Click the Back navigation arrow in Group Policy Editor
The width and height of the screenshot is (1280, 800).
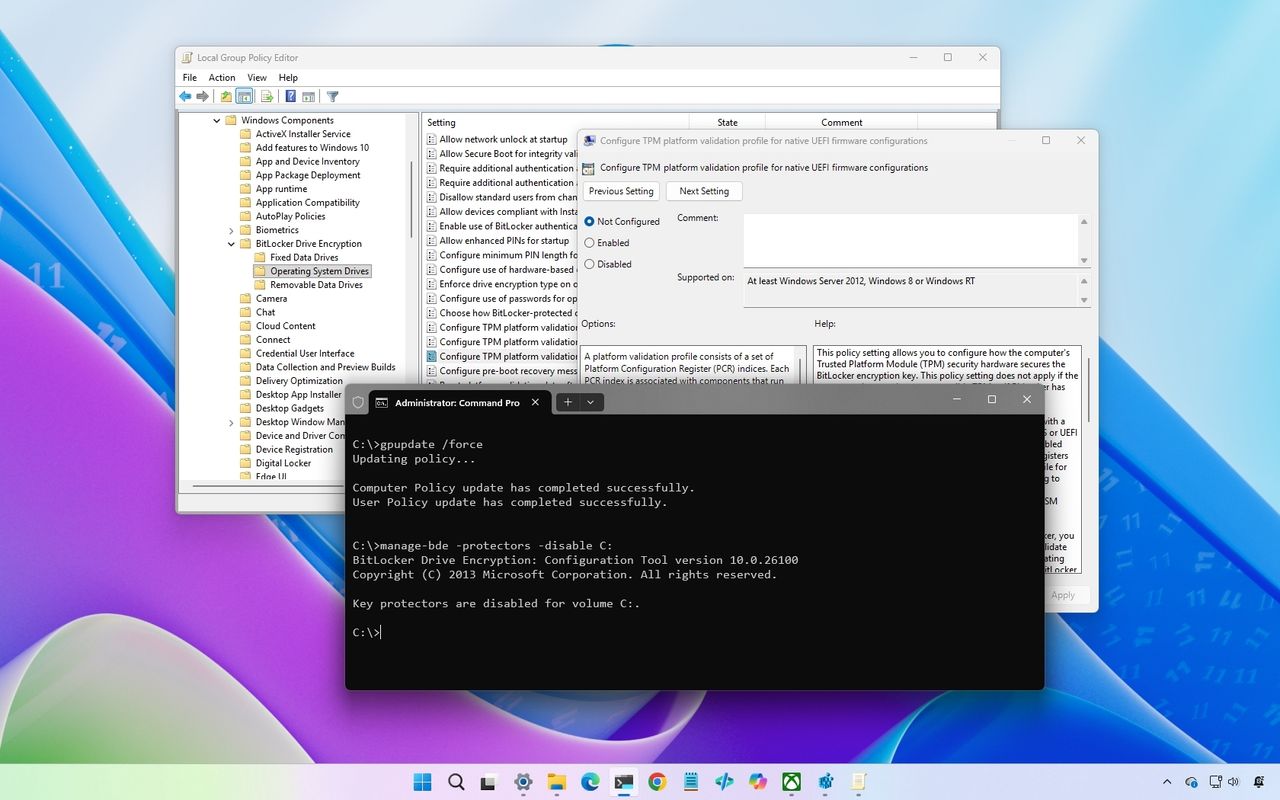185,96
